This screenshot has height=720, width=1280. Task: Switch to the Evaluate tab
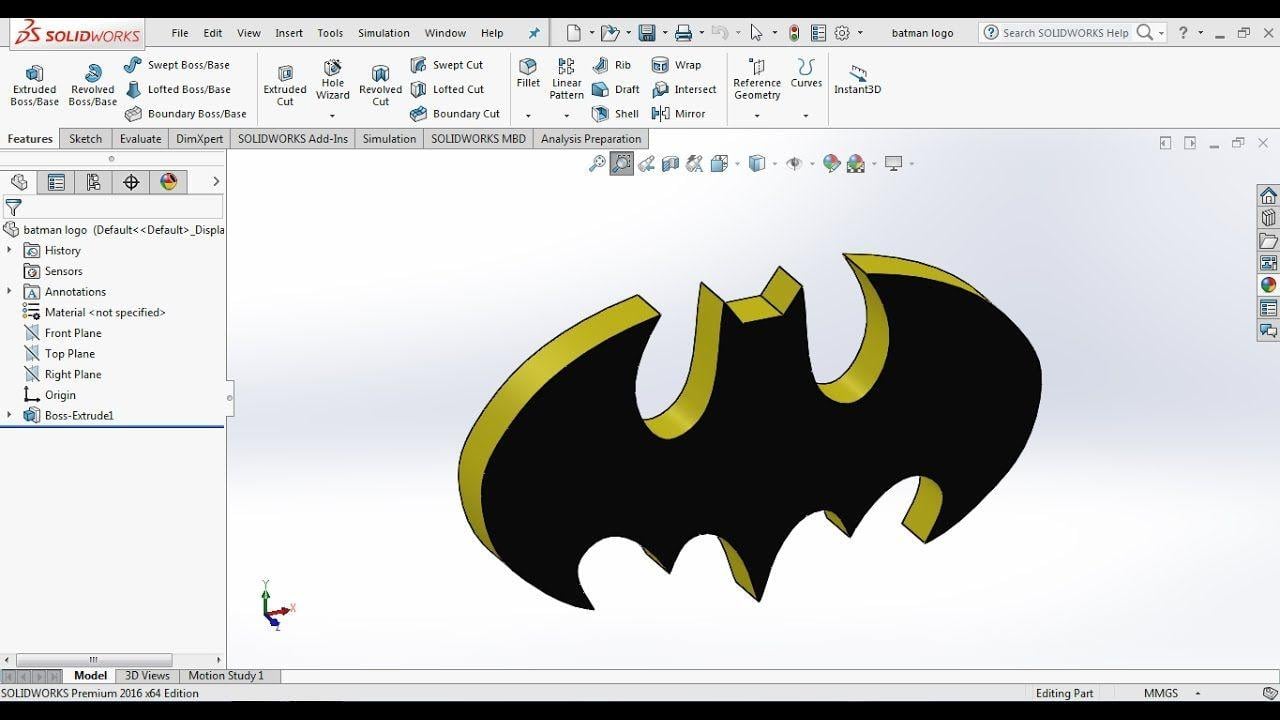point(140,139)
